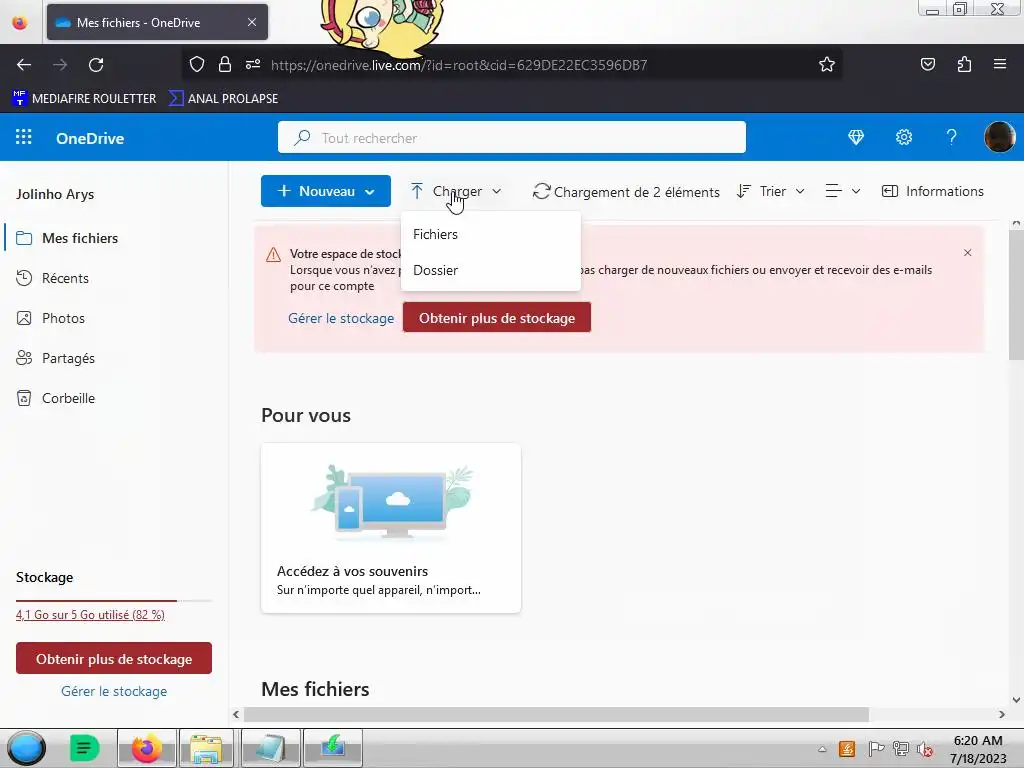The image size is (1024, 768).
Task: Open MEDIAFIRE ROULETTER bookmark
Action: coord(84,99)
